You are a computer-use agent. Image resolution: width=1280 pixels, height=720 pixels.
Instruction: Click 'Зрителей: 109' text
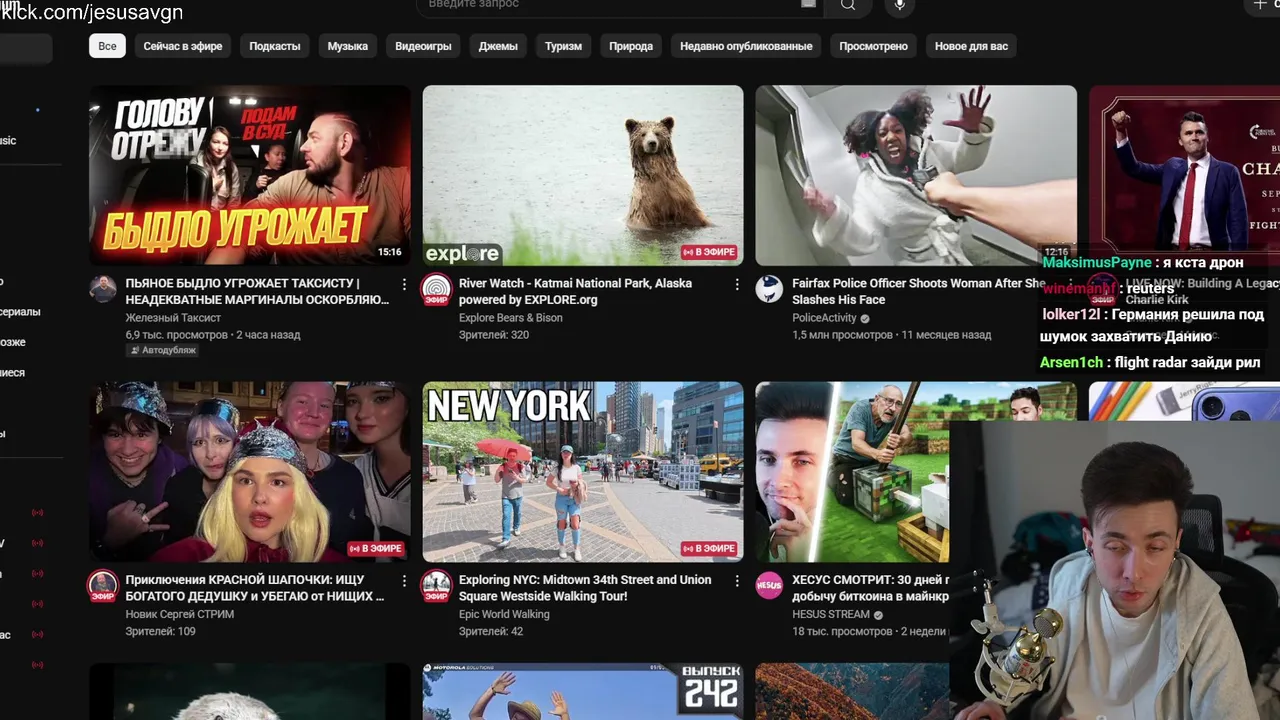click(161, 631)
